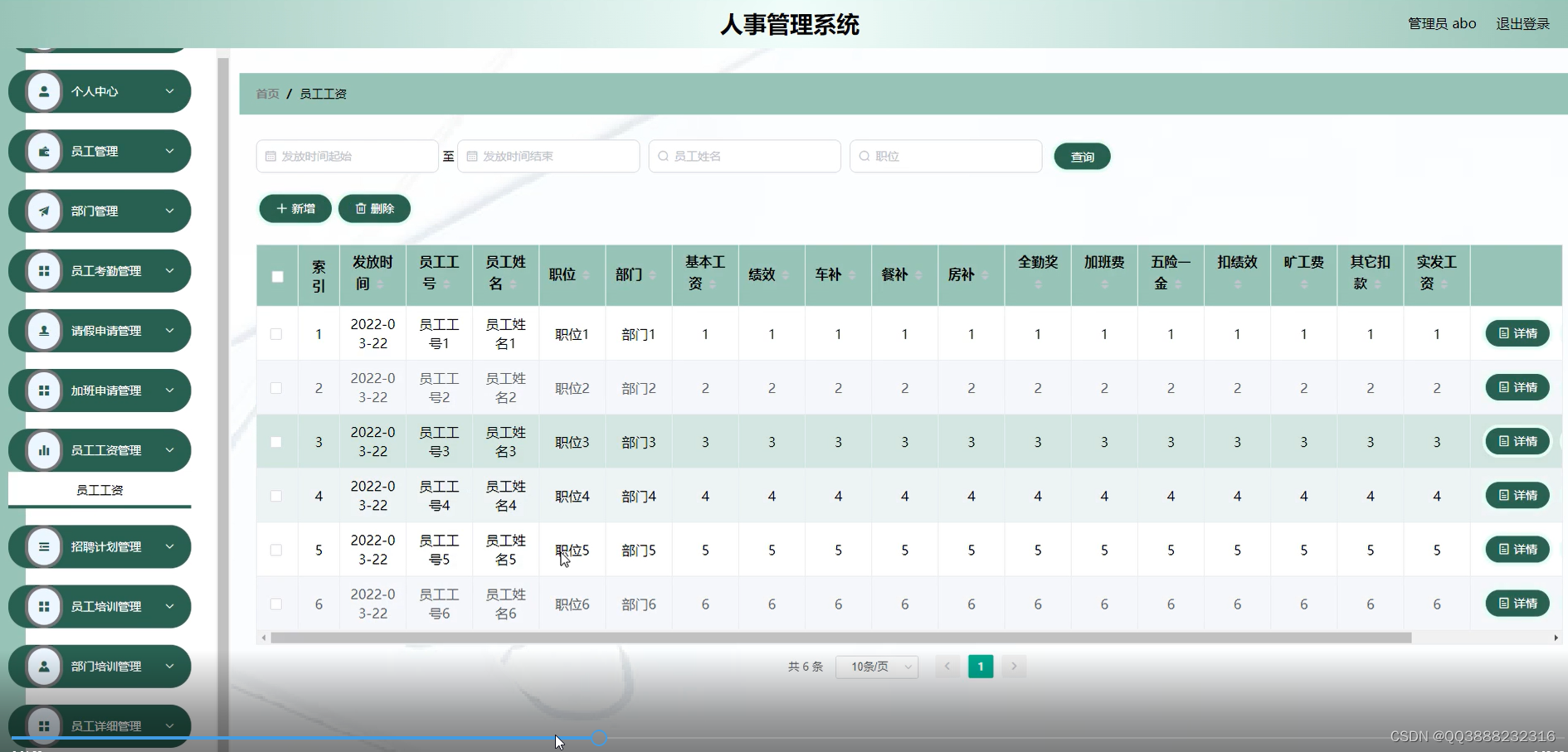The height and width of the screenshot is (752, 1568).
Task: Check the checkbox for row 3
Action: coord(276,442)
